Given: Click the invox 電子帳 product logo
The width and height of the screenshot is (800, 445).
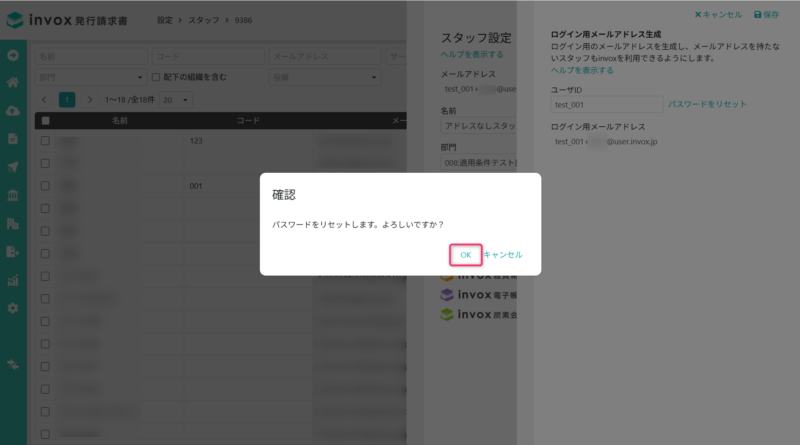Looking at the screenshot, I should click(x=479, y=295).
